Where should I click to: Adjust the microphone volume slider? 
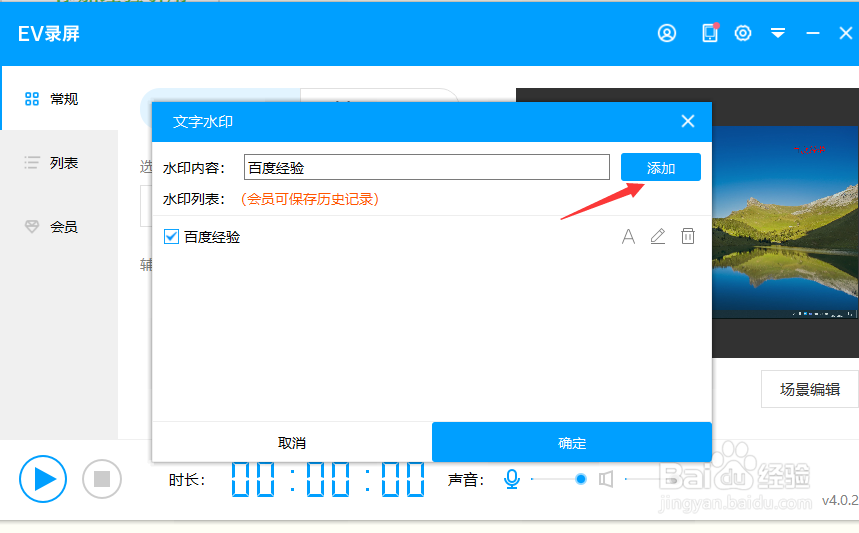pos(557,479)
